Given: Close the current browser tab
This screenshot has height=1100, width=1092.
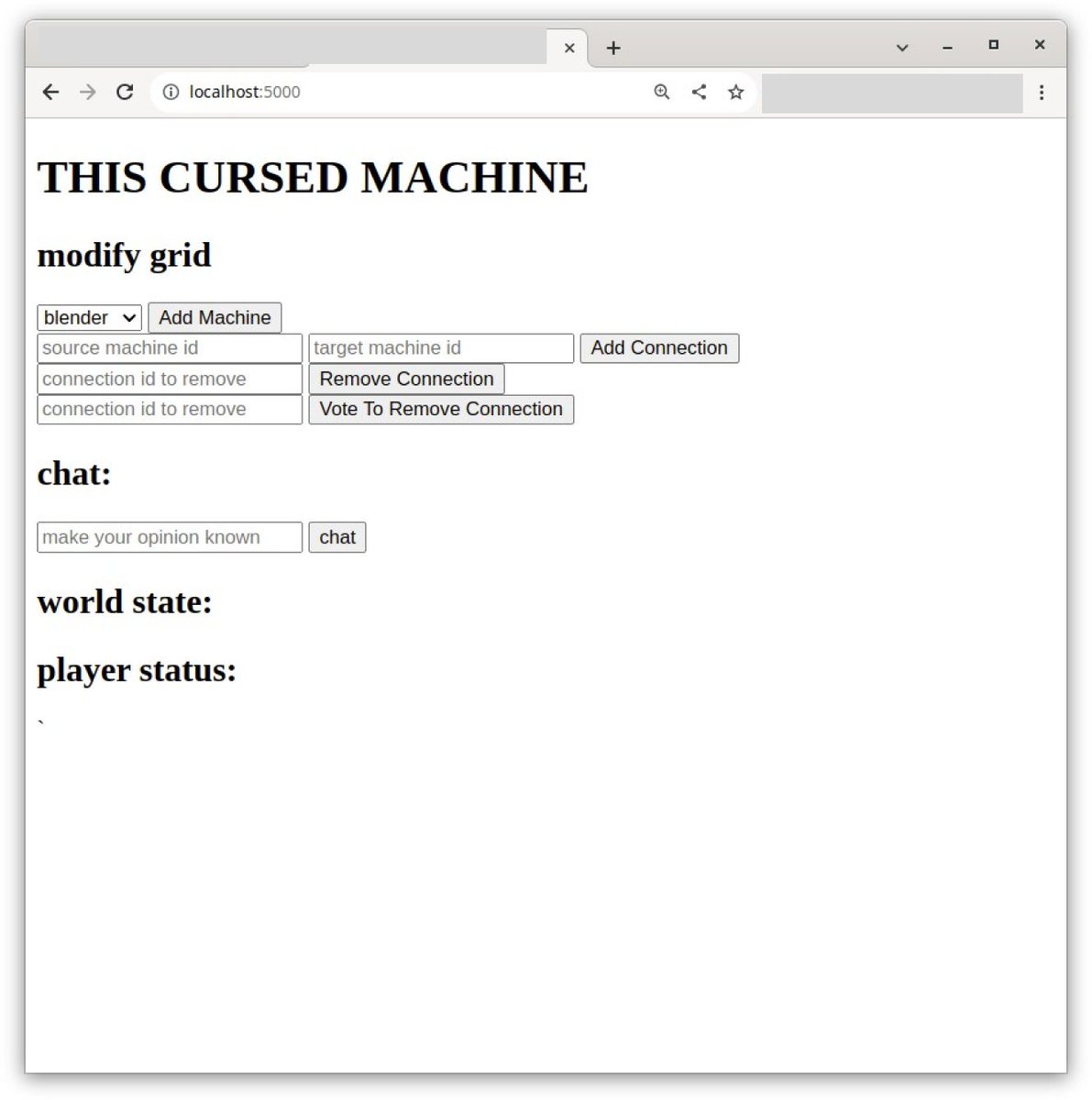Looking at the screenshot, I should [569, 48].
